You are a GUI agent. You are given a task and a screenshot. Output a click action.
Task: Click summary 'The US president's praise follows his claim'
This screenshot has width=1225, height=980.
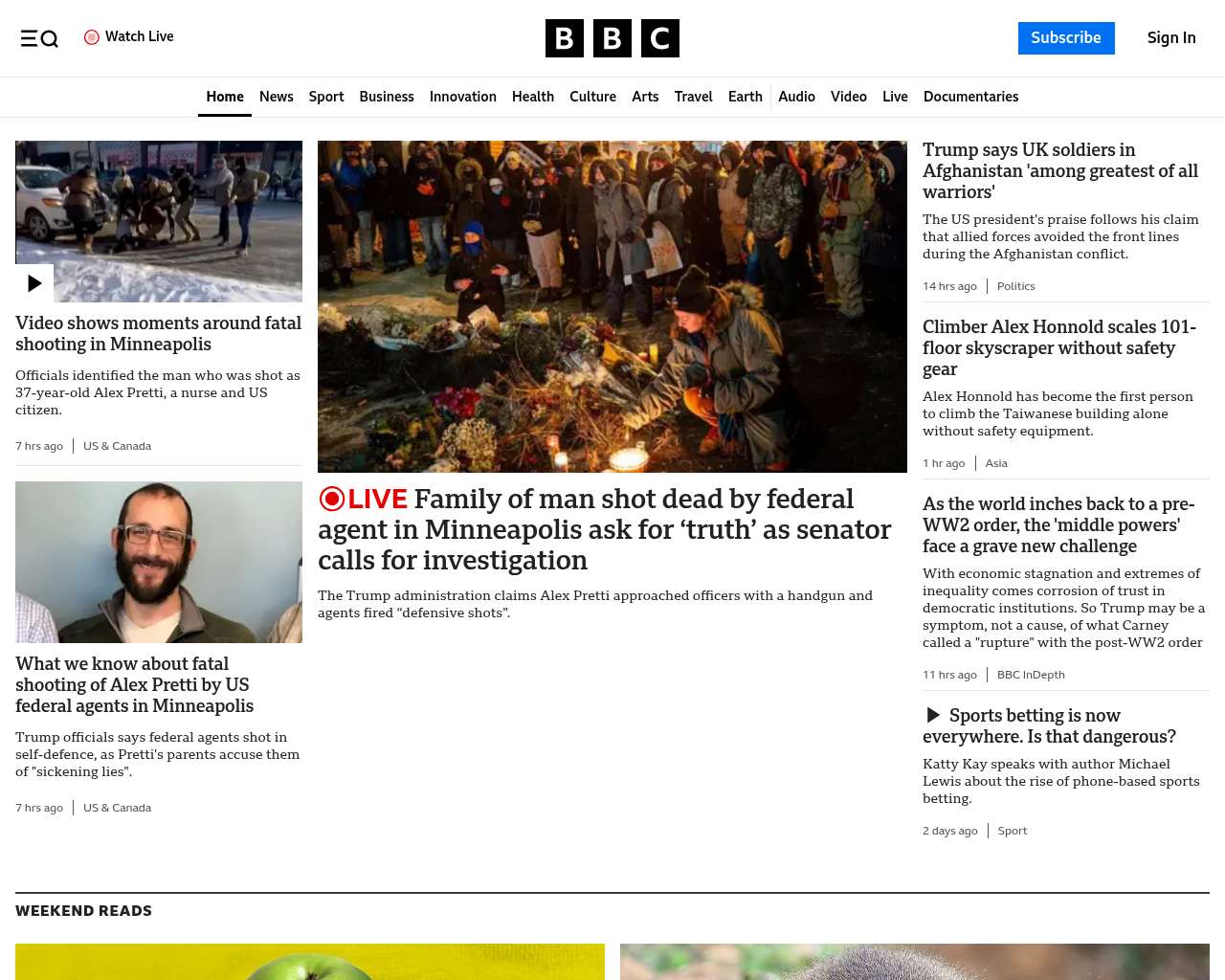[x=1060, y=236]
